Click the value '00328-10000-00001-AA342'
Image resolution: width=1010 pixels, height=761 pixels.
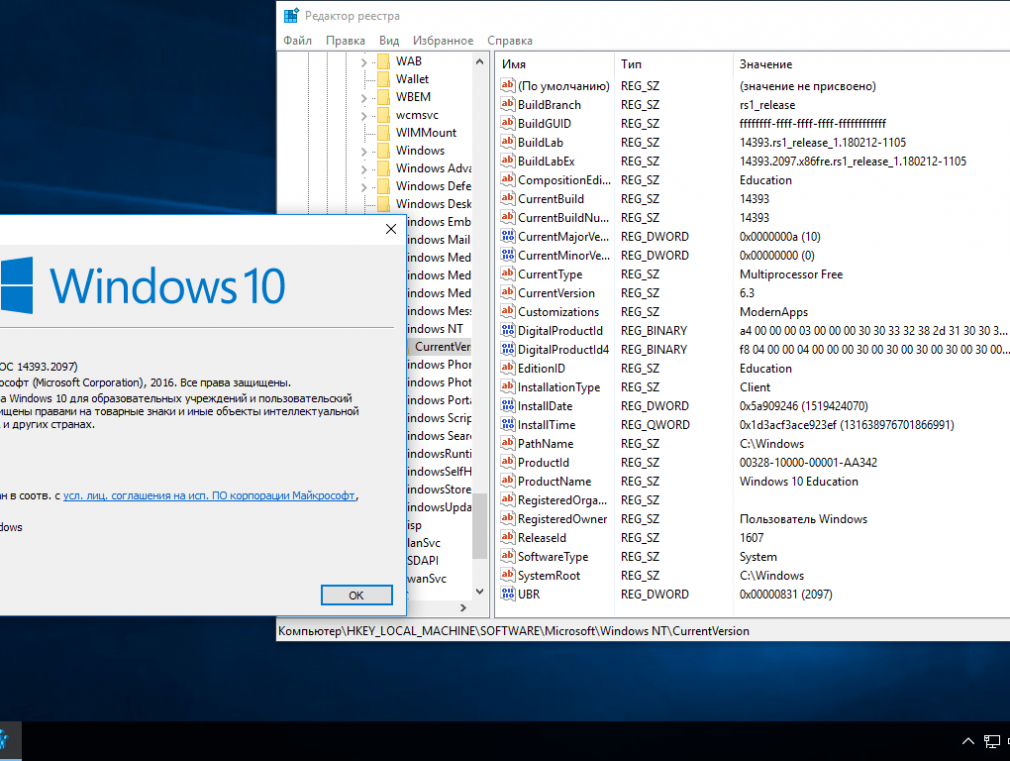coord(808,463)
